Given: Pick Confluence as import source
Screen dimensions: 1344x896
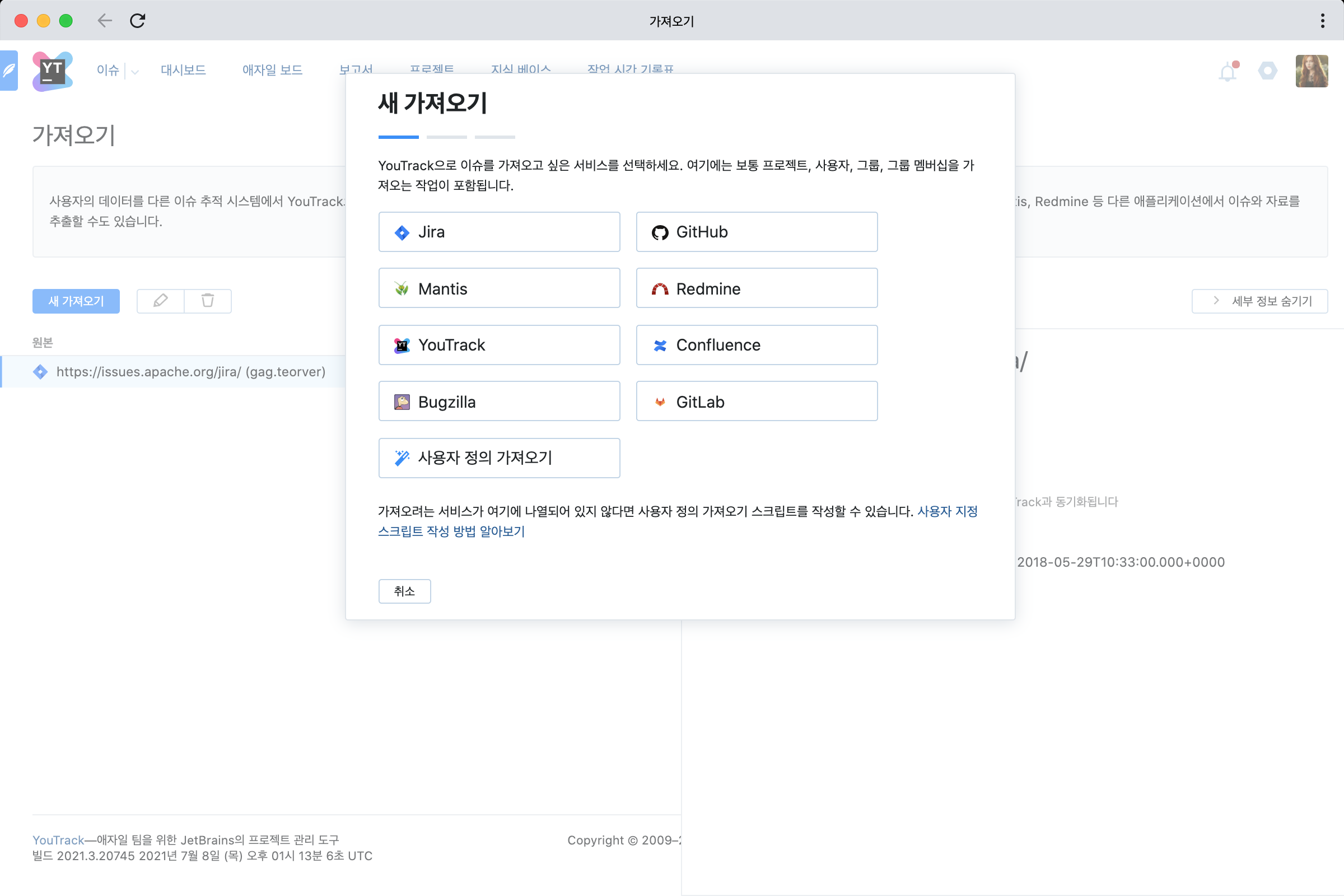Looking at the screenshot, I should [x=757, y=345].
